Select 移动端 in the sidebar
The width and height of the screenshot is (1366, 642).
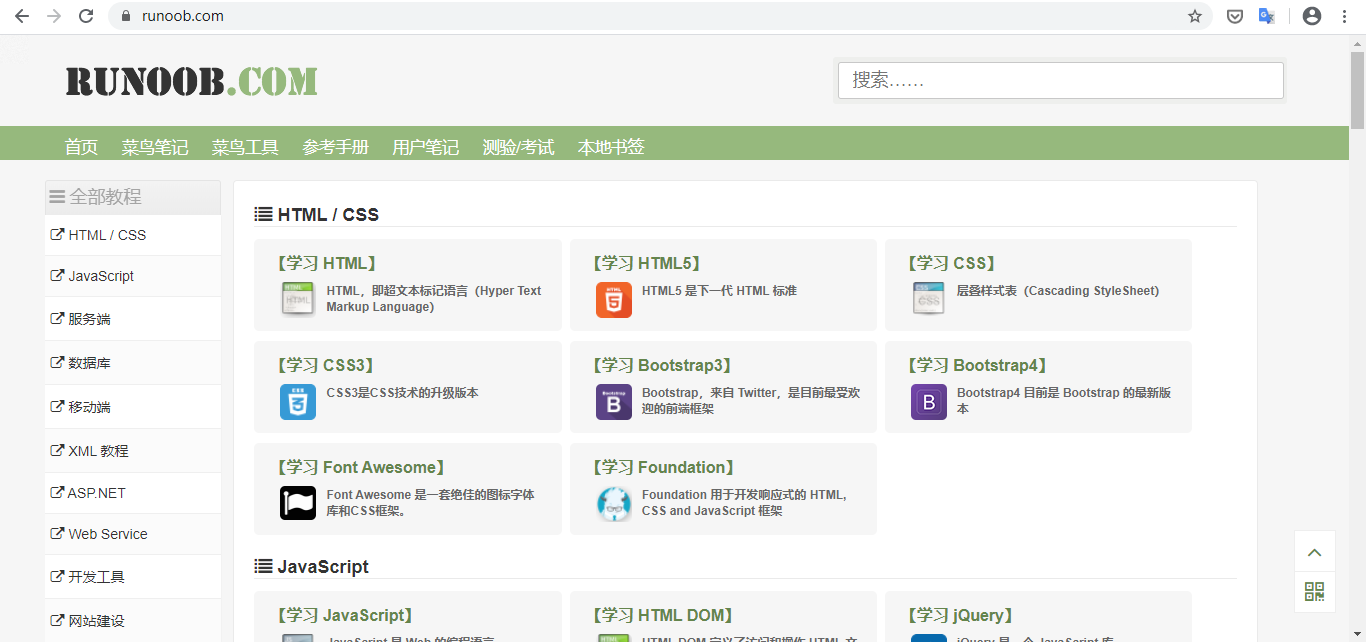coord(133,407)
